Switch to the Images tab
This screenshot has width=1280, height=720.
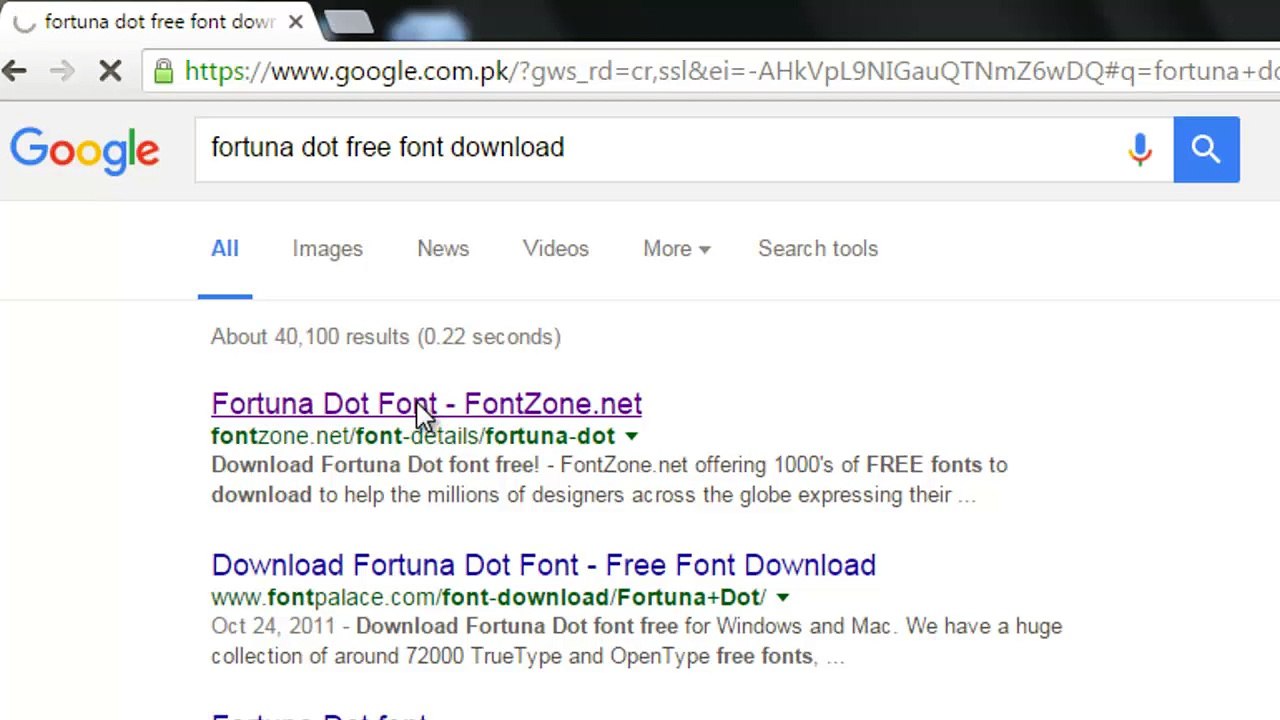(328, 249)
